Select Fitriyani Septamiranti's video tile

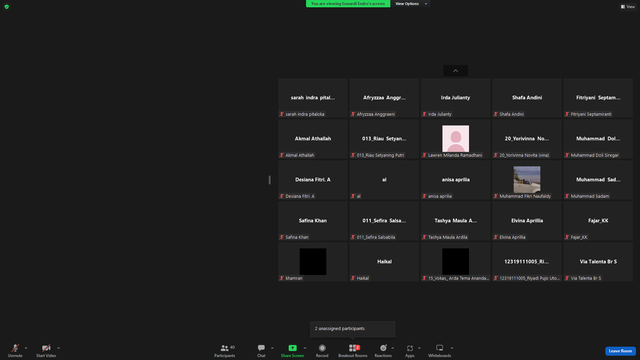coord(598,98)
